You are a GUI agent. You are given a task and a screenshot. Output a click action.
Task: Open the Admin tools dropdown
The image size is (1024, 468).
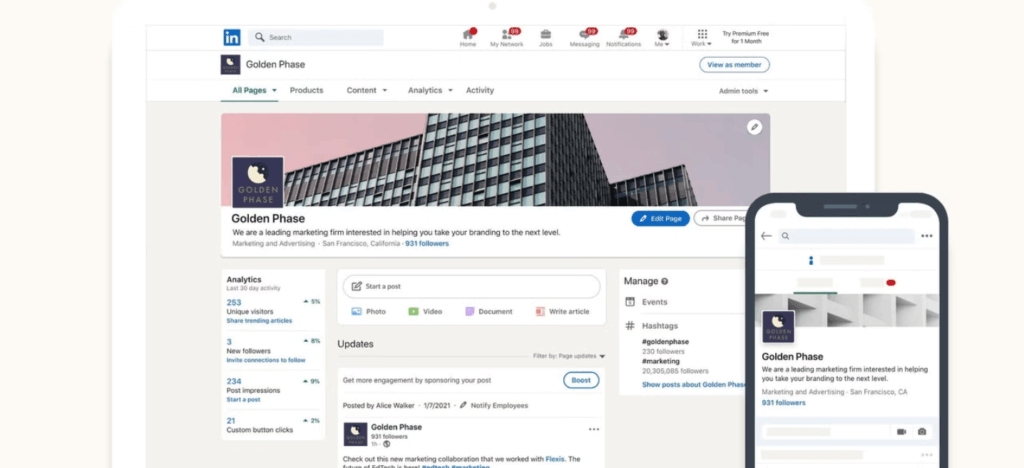click(743, 91)
